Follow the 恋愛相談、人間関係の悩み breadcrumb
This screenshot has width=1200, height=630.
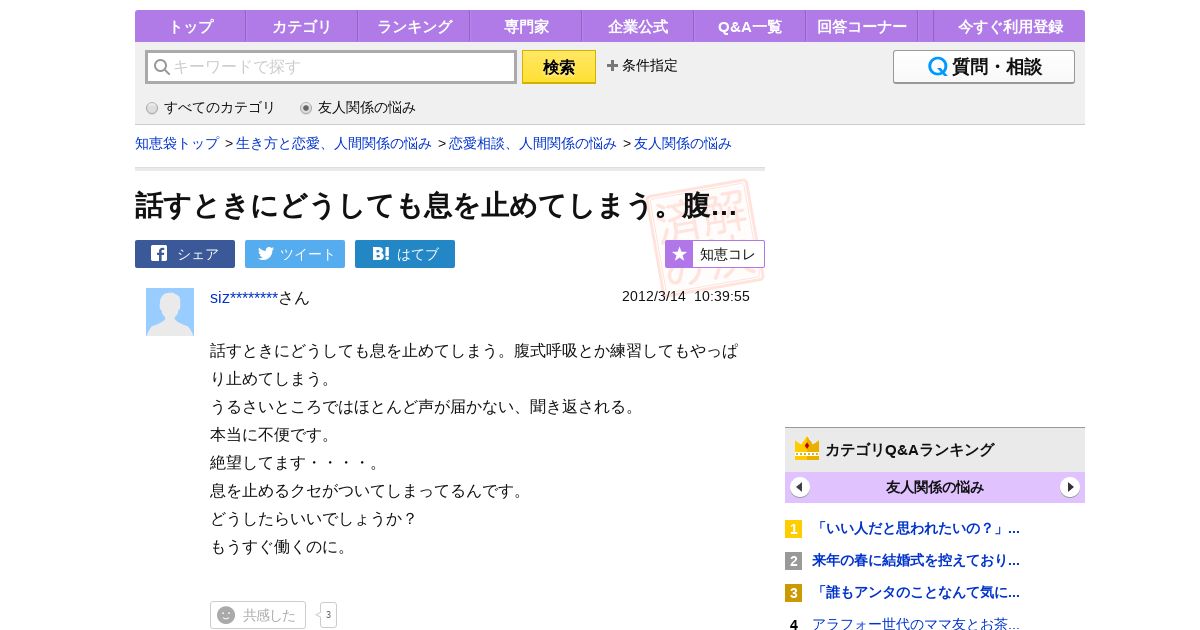coord(533,143)
